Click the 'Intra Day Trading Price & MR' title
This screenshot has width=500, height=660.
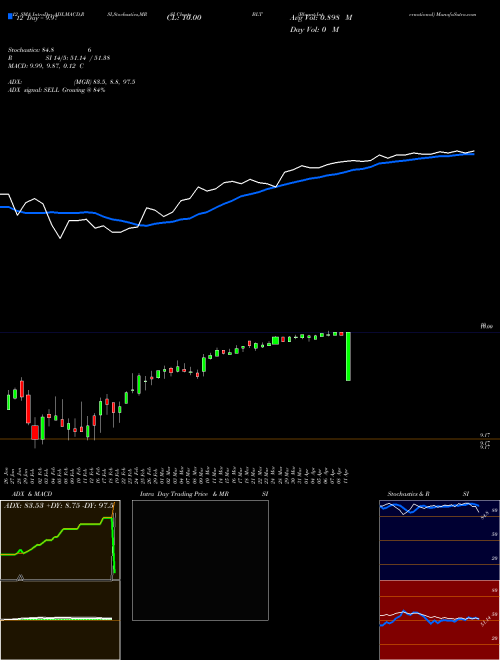pyautogui.click(x=185, y=494)
